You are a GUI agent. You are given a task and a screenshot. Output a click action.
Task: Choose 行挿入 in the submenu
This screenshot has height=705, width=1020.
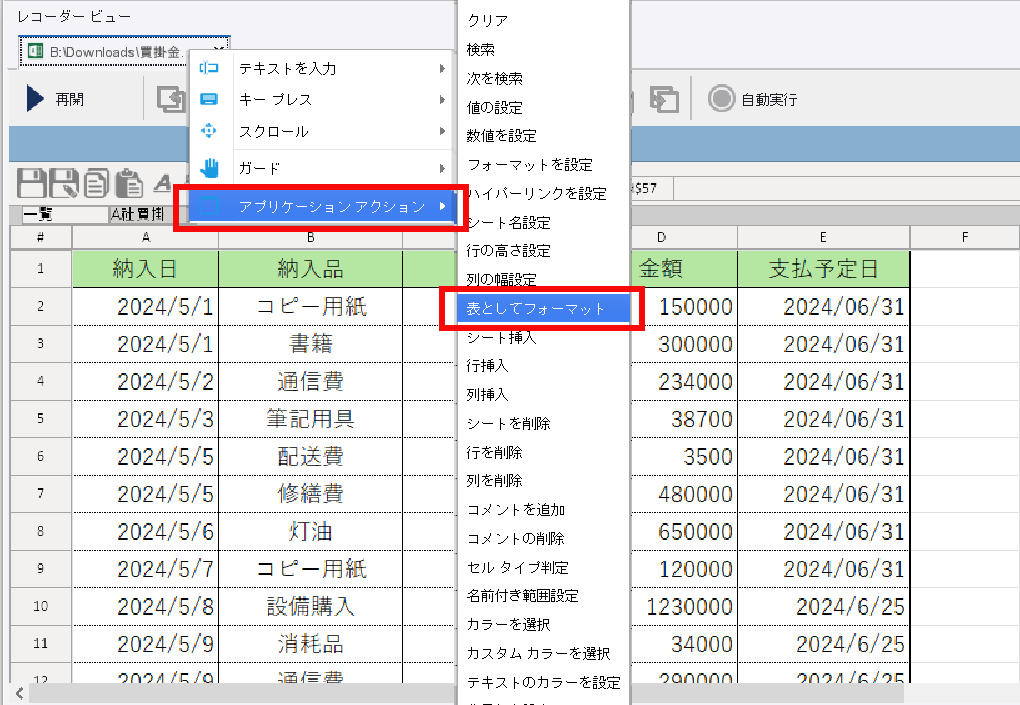[x=543, y=366]
